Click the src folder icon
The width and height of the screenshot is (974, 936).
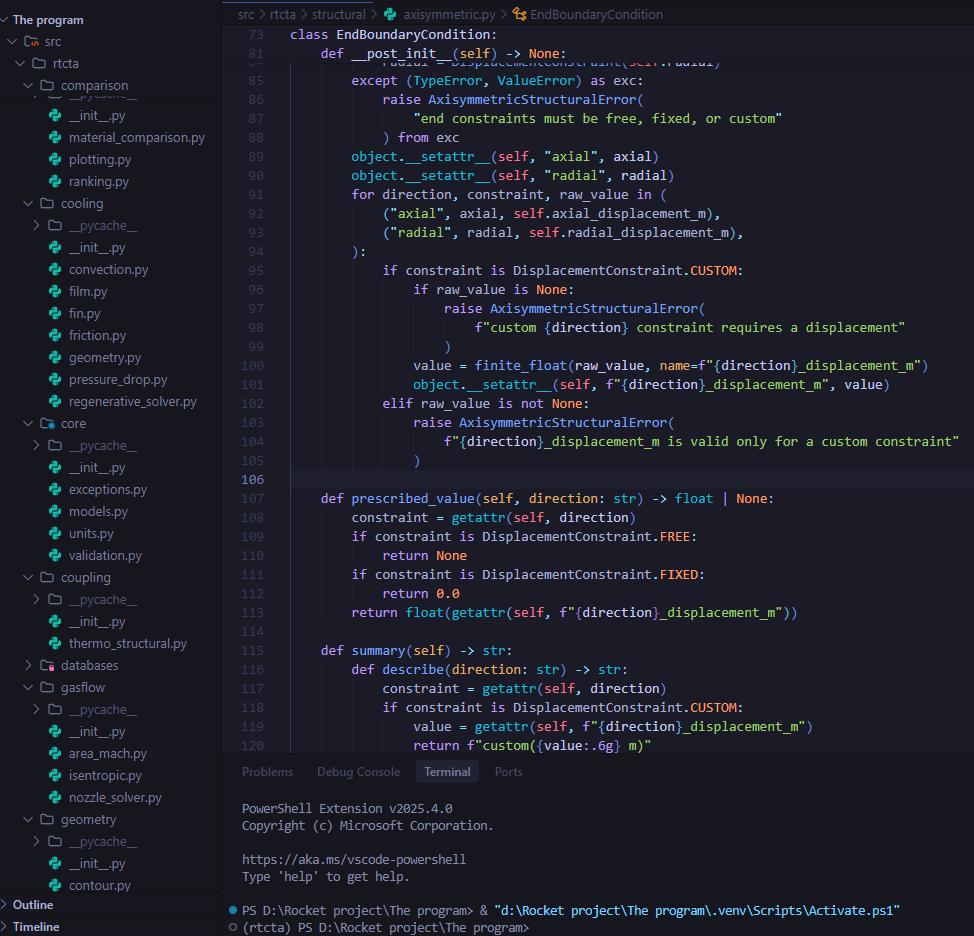click(31, 42)
